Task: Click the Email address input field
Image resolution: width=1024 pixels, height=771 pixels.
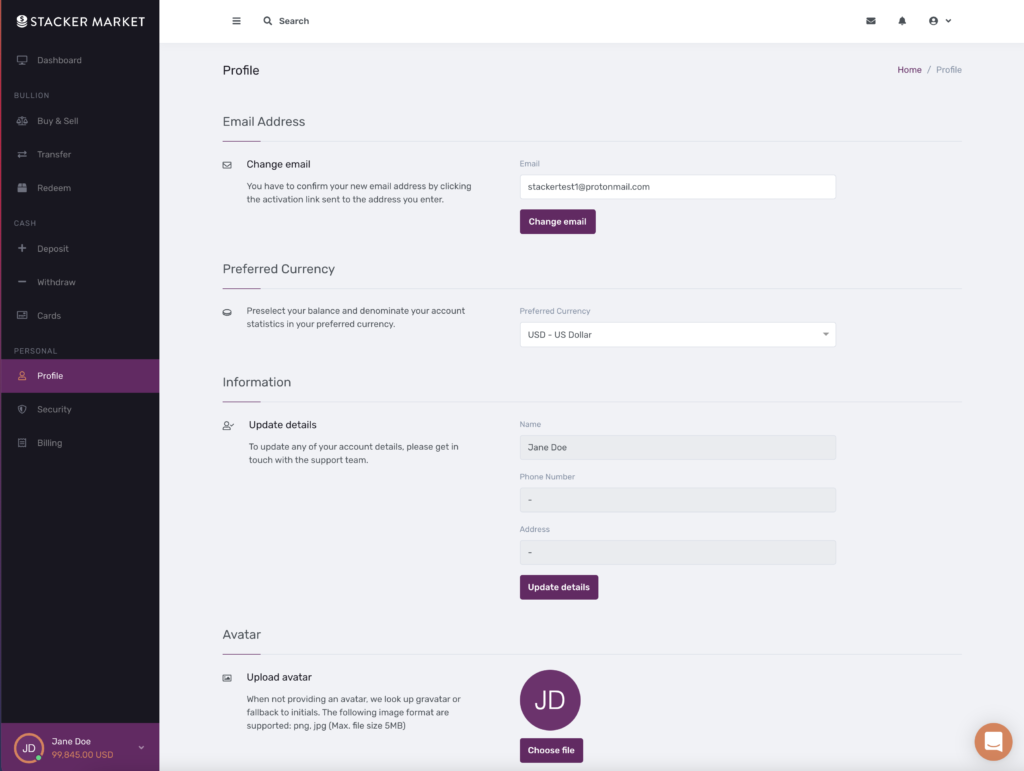Action: click(677, 187)
